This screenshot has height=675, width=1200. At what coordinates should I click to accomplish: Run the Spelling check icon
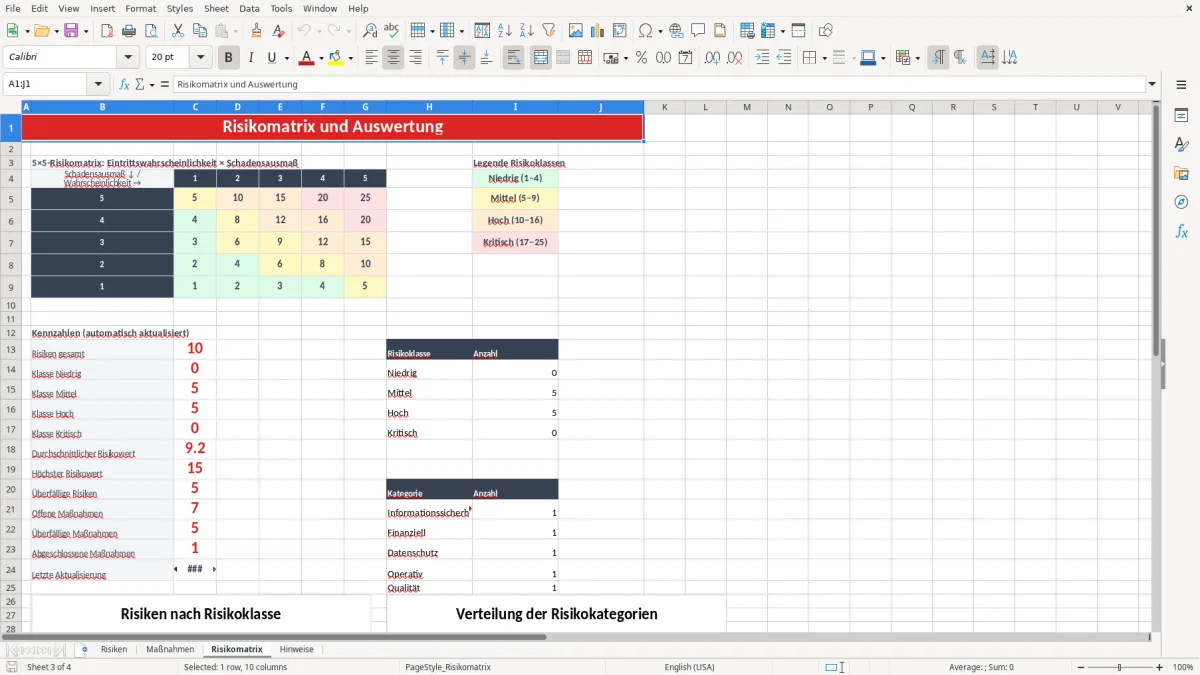(x=392, y=30)
